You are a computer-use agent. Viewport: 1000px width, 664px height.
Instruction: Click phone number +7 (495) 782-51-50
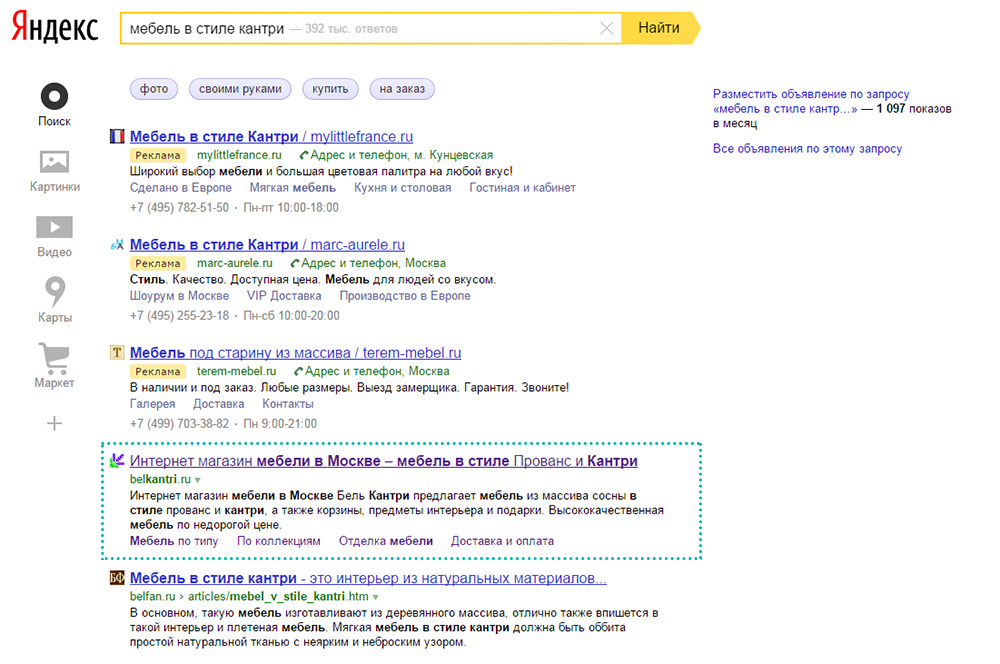pyautogui.click(x=179, y=207)
